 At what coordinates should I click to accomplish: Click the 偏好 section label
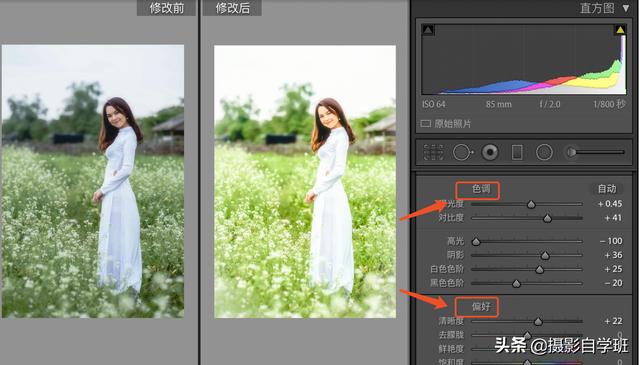pos(480,307)
